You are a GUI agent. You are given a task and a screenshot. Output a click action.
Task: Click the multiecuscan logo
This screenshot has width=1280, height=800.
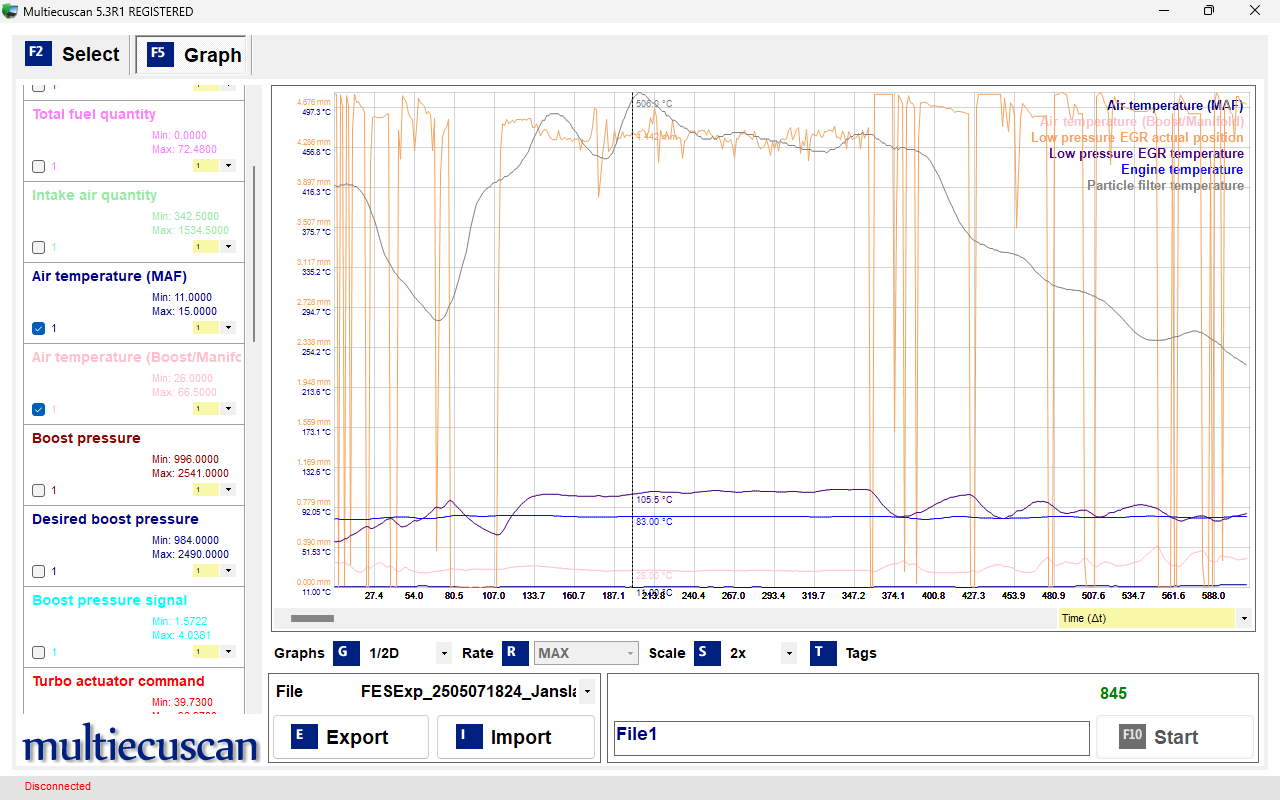(x=141, y=745)
